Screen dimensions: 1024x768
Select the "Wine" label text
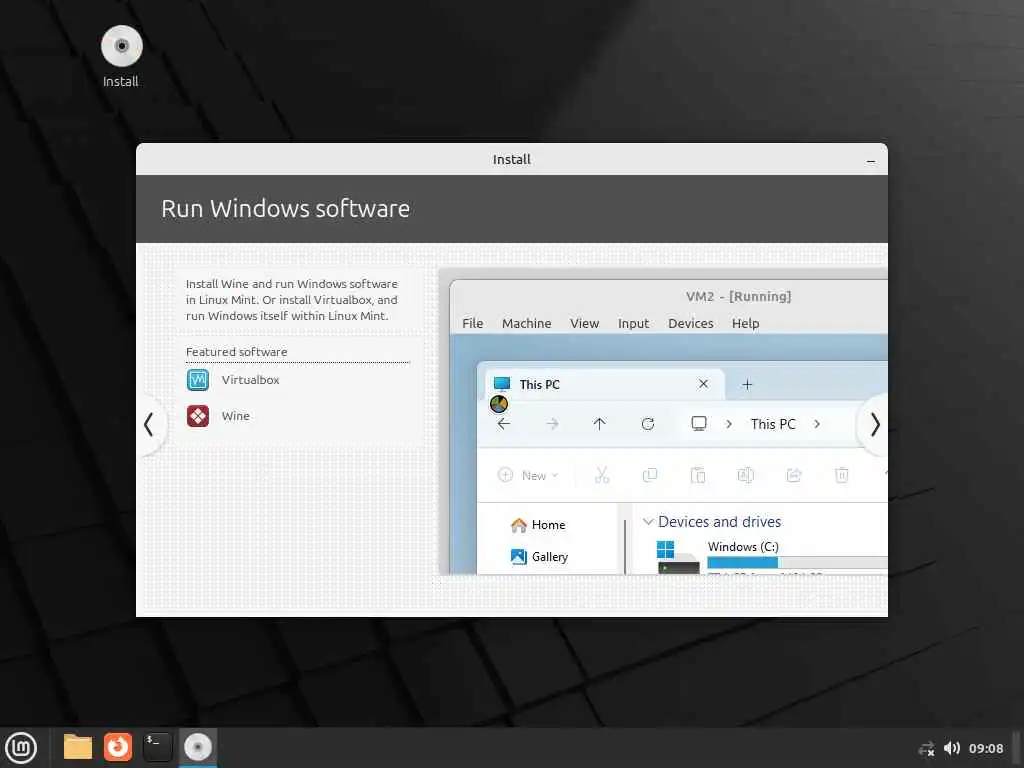point(236,416)
